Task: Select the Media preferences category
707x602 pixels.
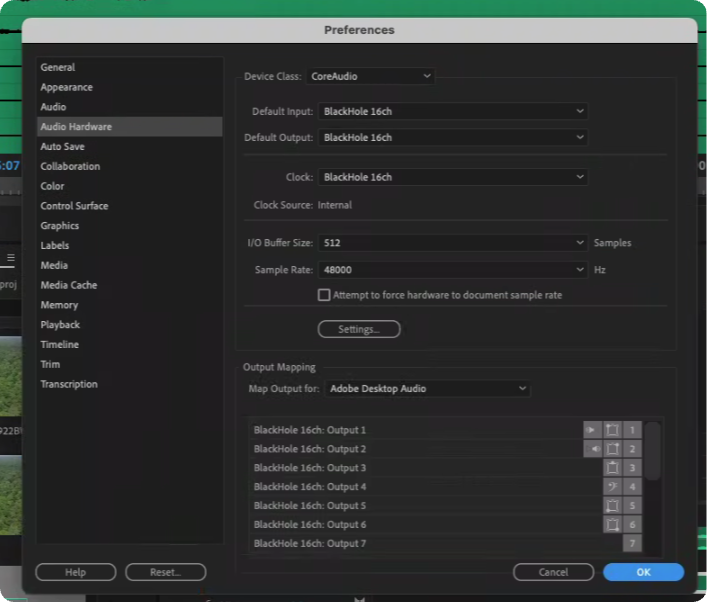Action: click(129, 266)
